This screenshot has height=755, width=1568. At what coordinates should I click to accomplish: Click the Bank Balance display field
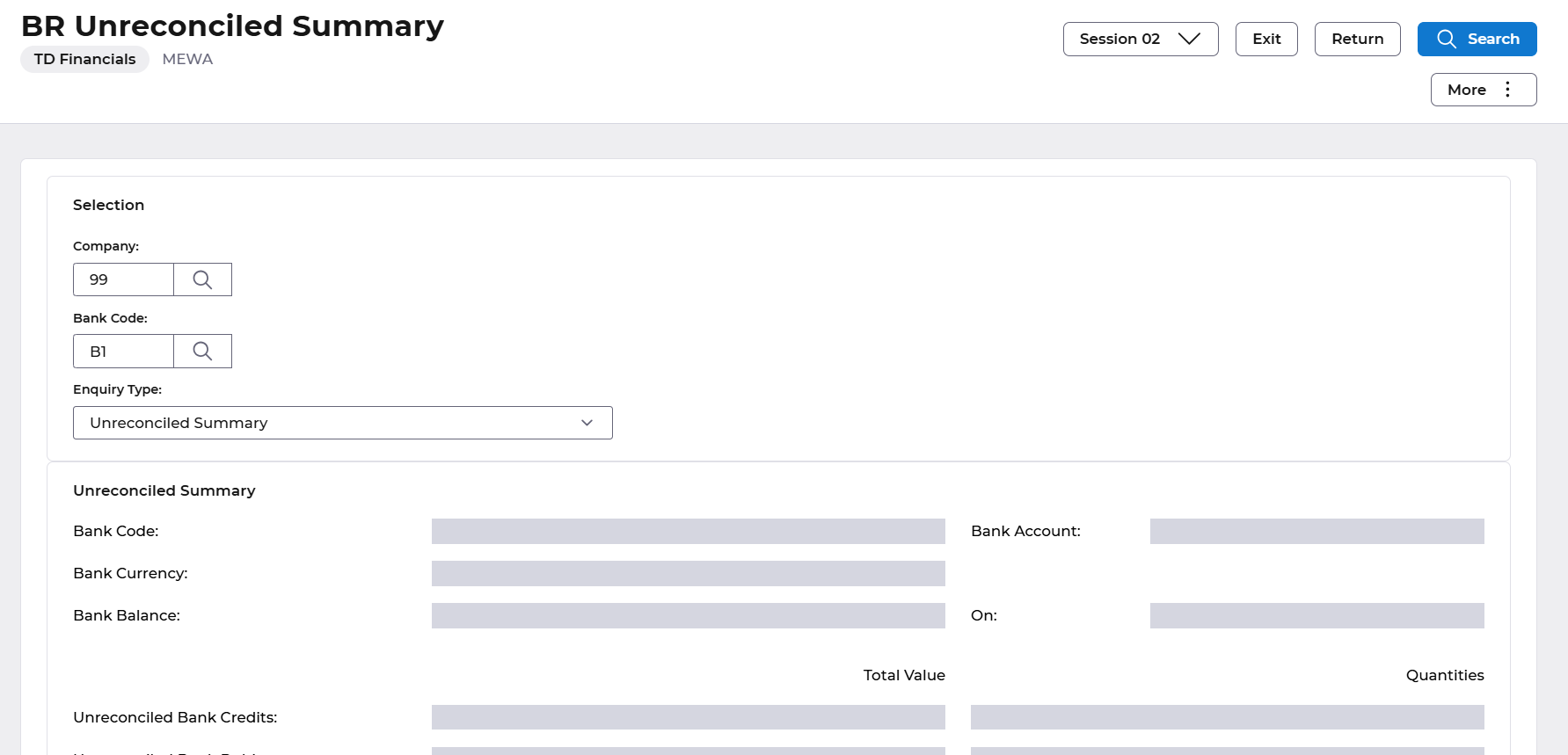click(x=688, y=615)
